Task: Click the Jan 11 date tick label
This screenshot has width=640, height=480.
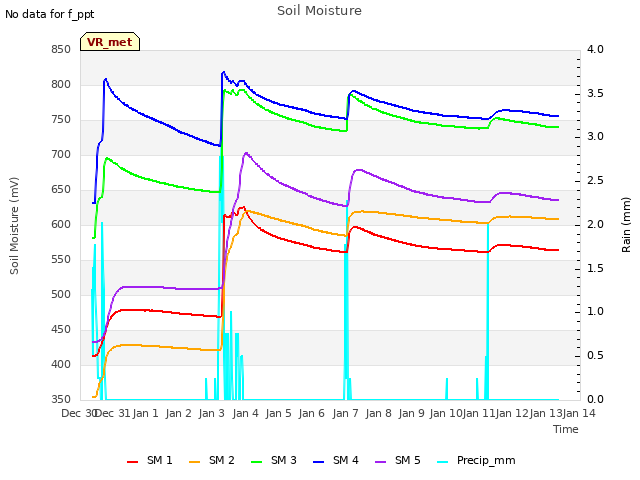Action: [479, 413]
